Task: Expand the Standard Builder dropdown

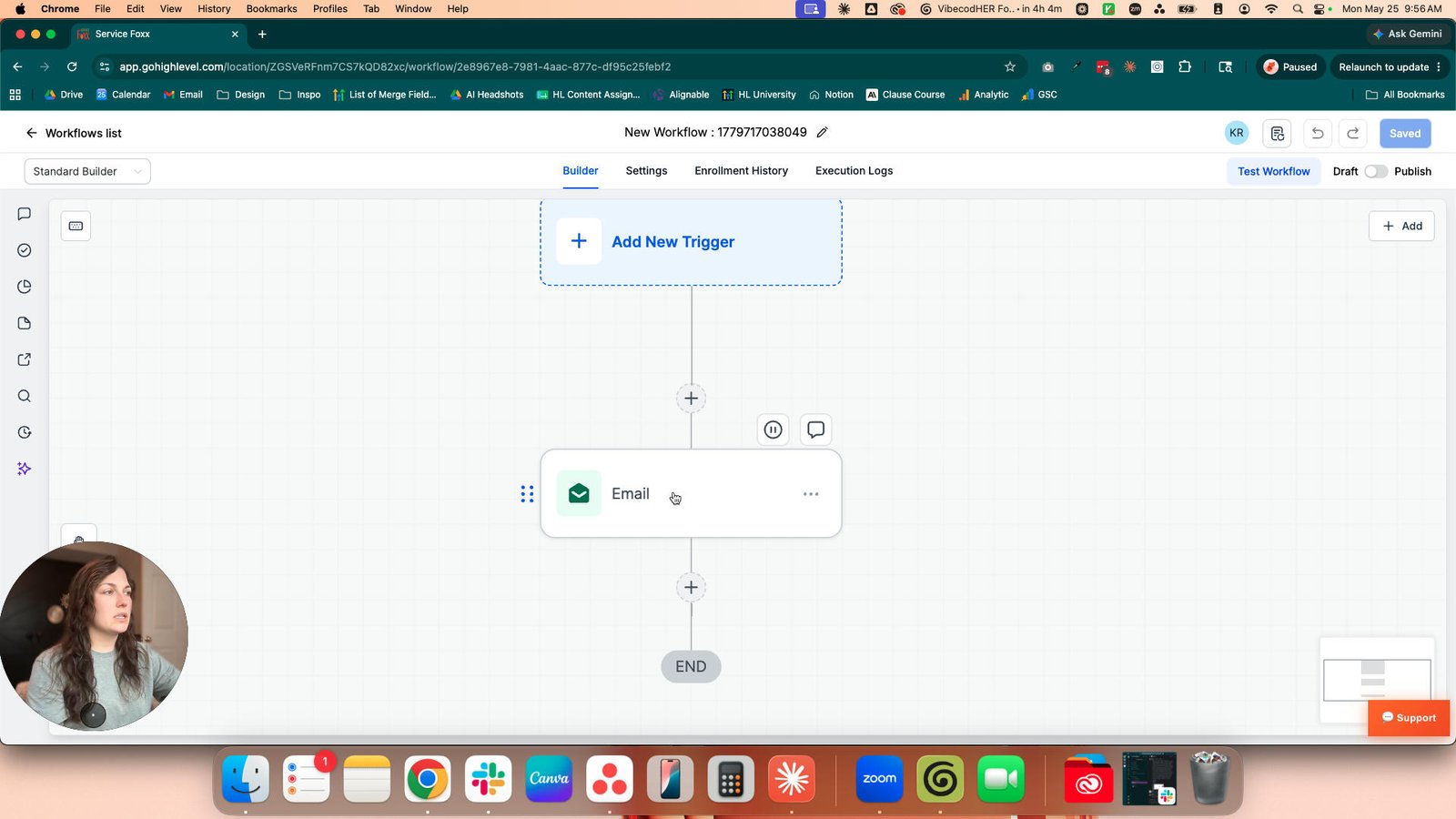Action: 87,171
